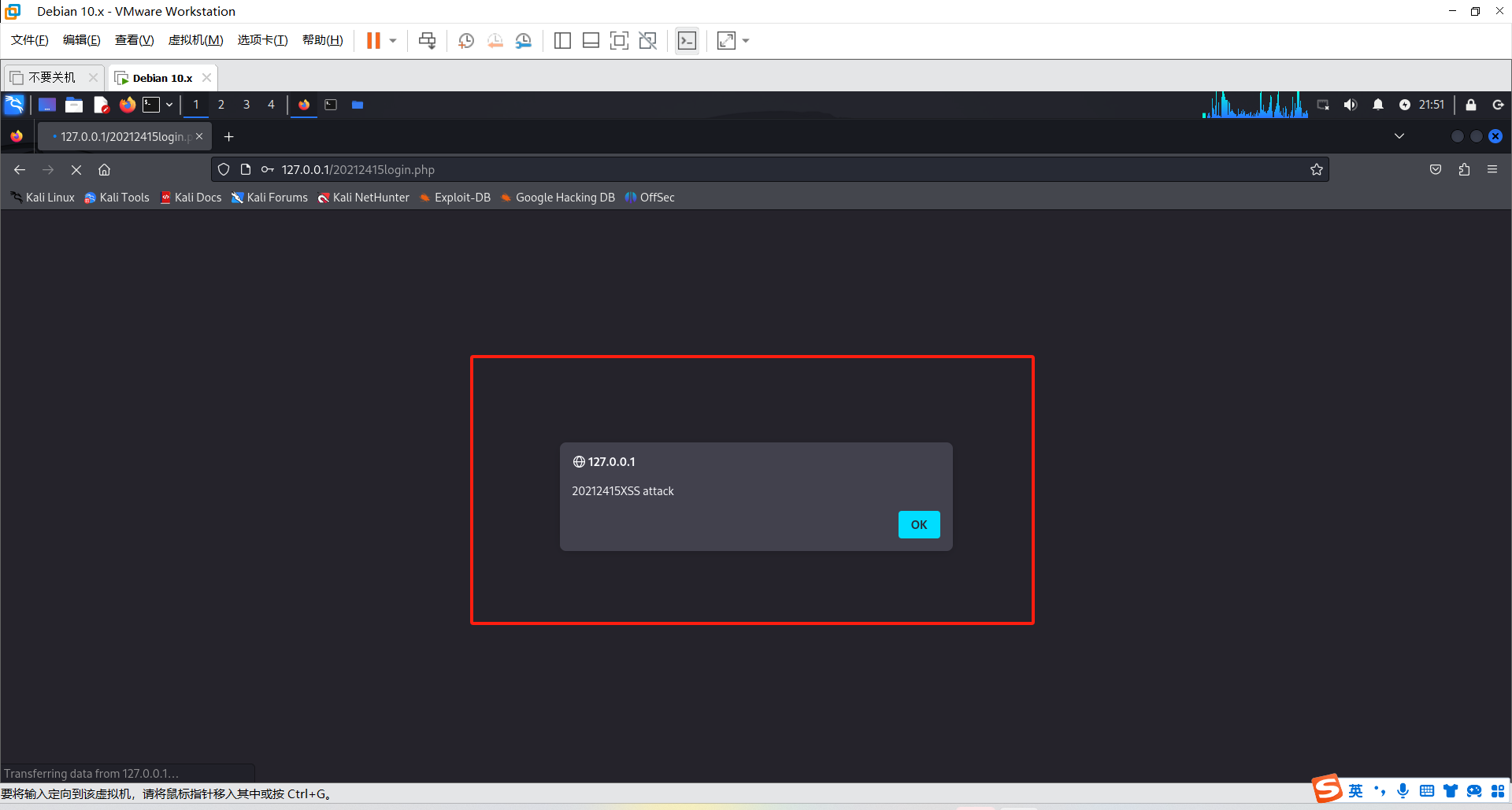1512x810 pixels.
Task: Stop page loading with the X button
Action: point(76,170)
